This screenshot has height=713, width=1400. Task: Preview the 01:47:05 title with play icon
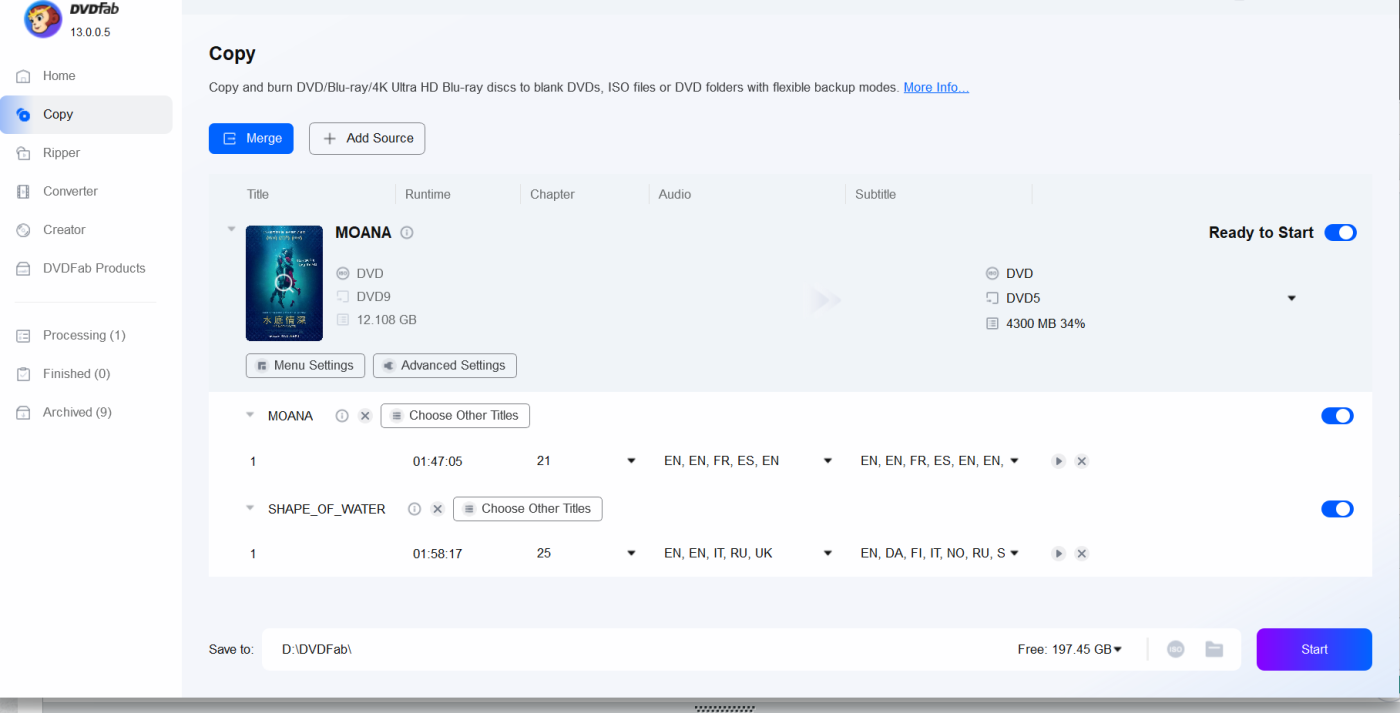(x=1058, y=461)
